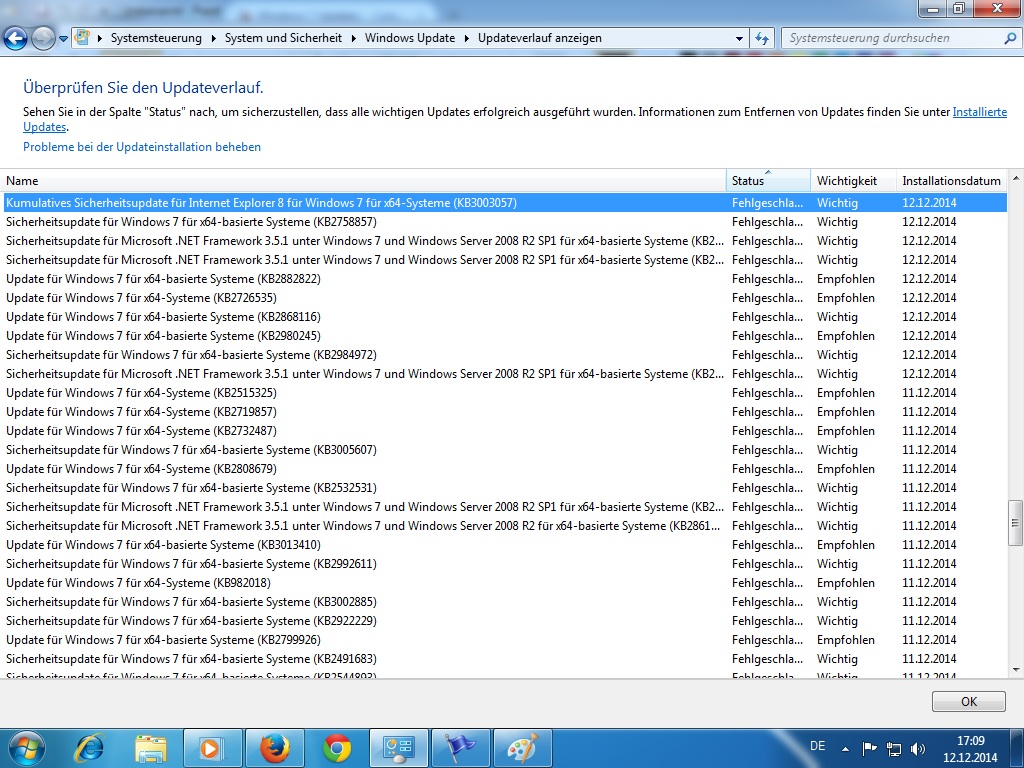Click the OK button
Viewport: 1024px width, 768px height.
coord(968,701)
